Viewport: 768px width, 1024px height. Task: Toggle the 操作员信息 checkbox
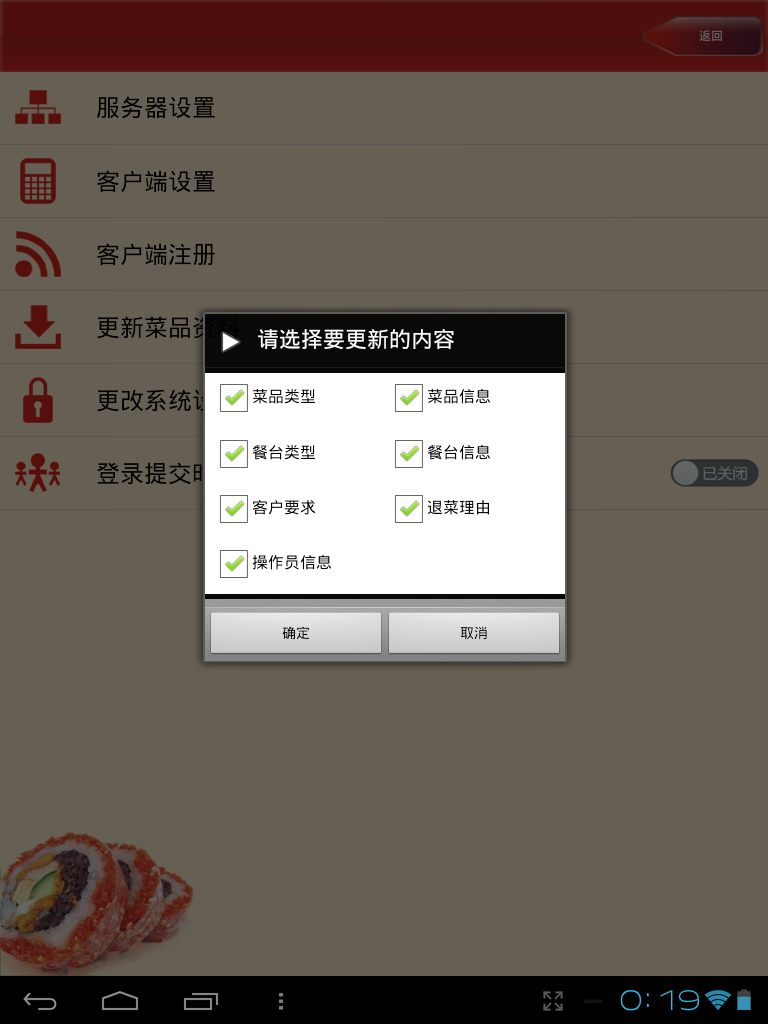(x=234, y=564)
